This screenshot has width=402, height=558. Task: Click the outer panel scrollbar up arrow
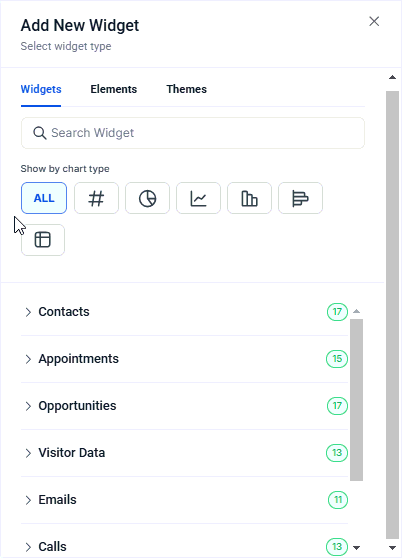392,77
